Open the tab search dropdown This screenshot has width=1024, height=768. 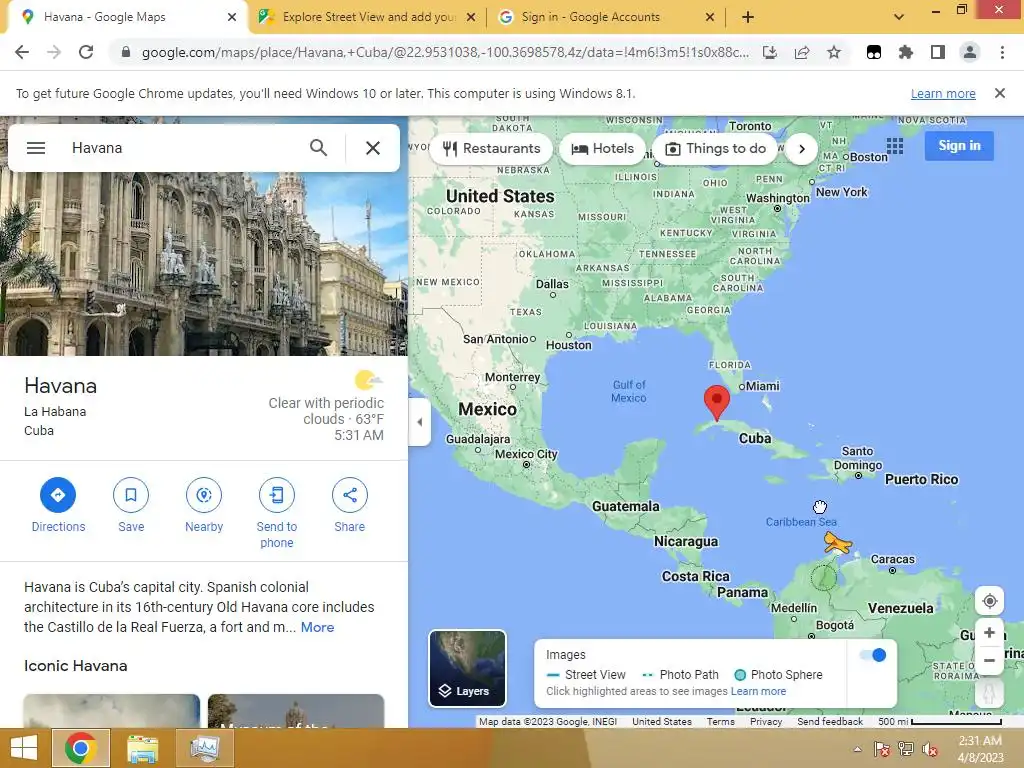[899, 17]
